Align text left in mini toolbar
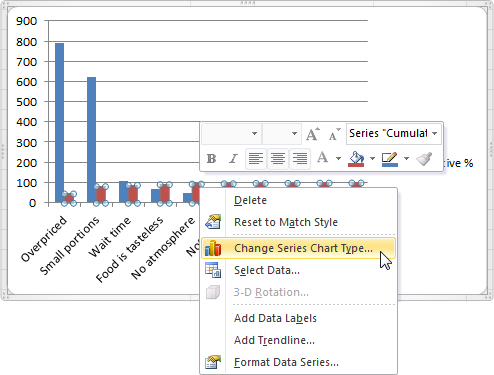Screen dimensions: 494x375 pos(256,158)
